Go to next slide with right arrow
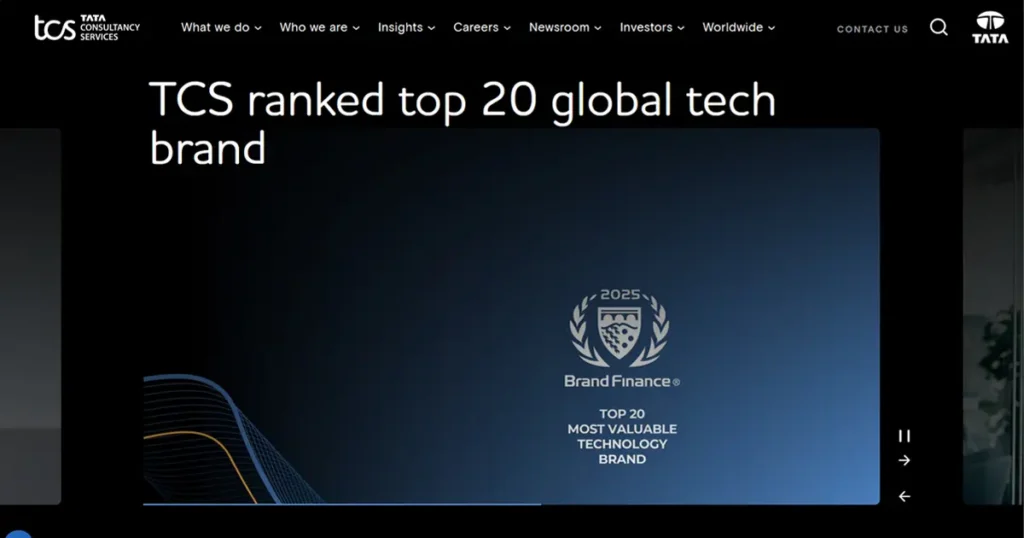 [904, 460]
